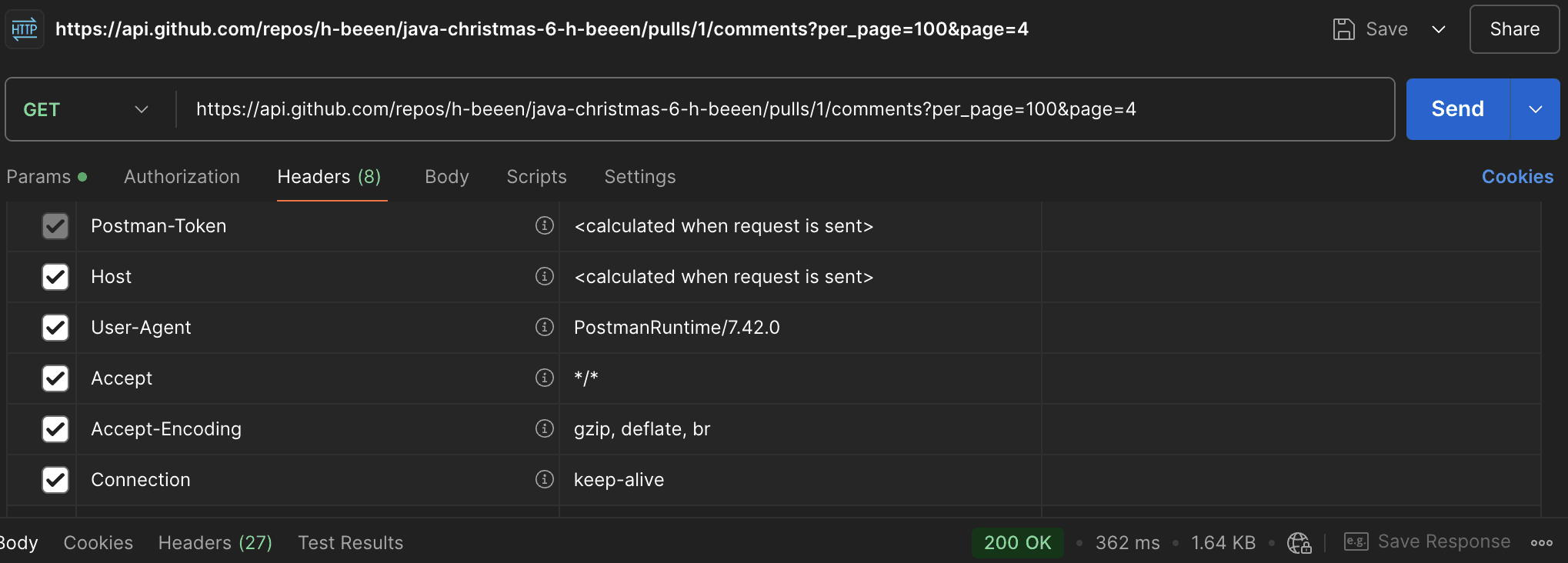
Task: Expand the Send button options arrow
Action: [x=1536, y=109]
